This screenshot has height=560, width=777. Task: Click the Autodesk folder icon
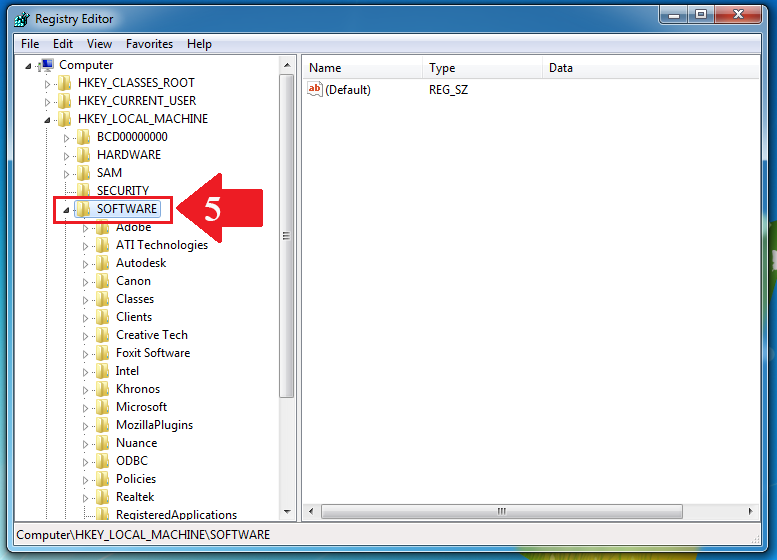coord(103,263)
